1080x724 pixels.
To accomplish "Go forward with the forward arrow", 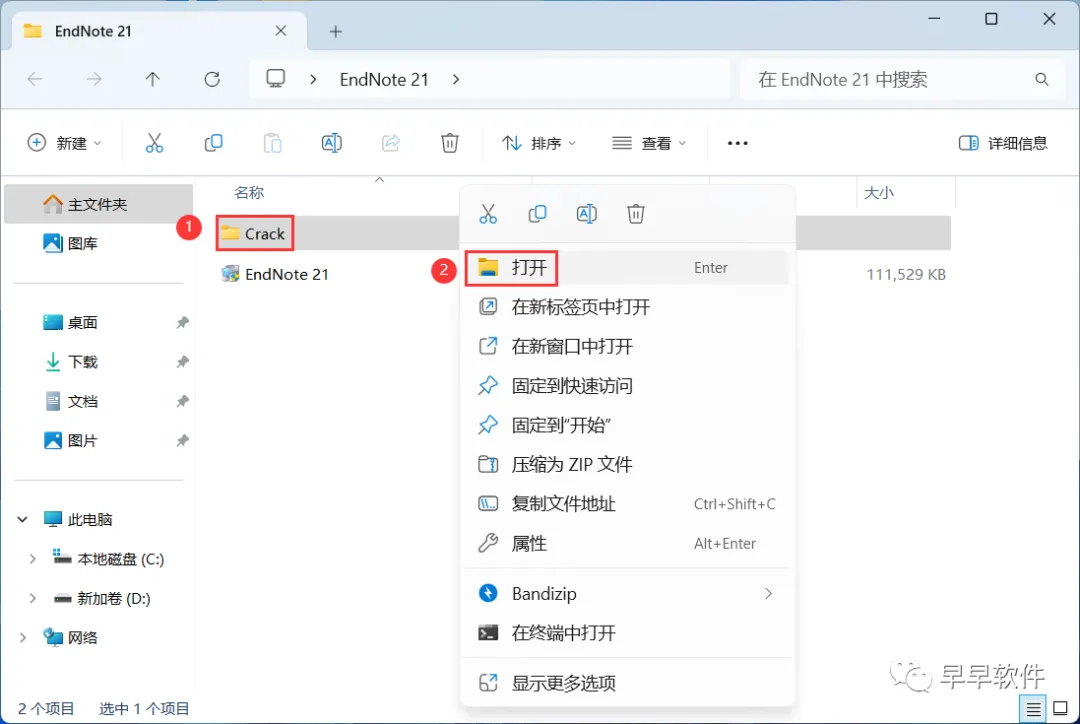I will (x=94, y=79).
